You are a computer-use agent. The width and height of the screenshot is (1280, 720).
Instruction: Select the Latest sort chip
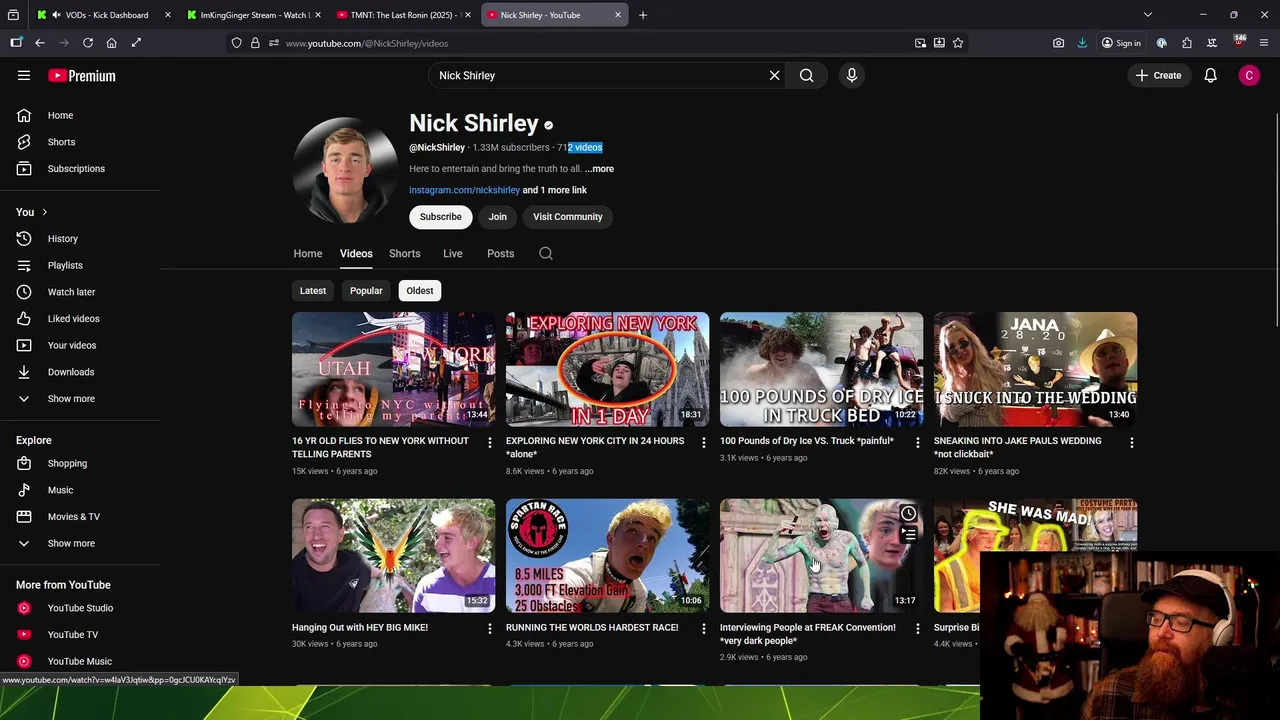pyautogui.click(x=313, y=290)
